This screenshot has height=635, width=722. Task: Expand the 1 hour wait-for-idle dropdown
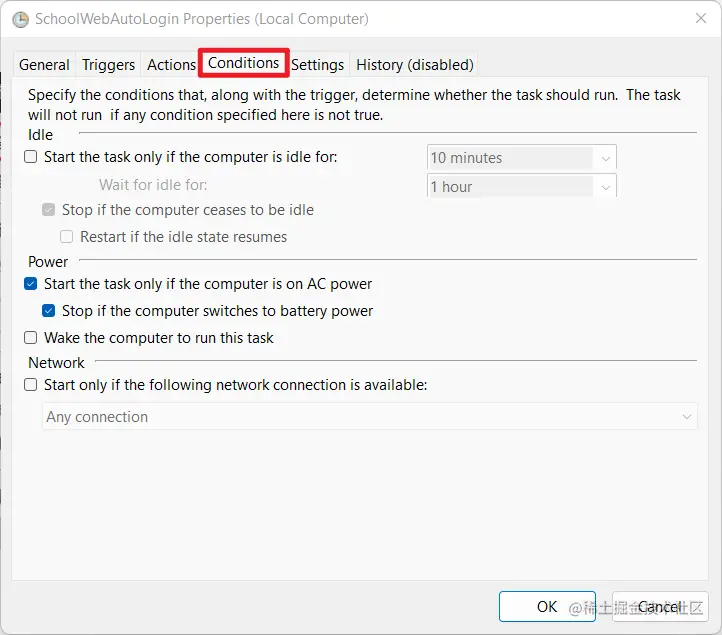pos(522,186)
